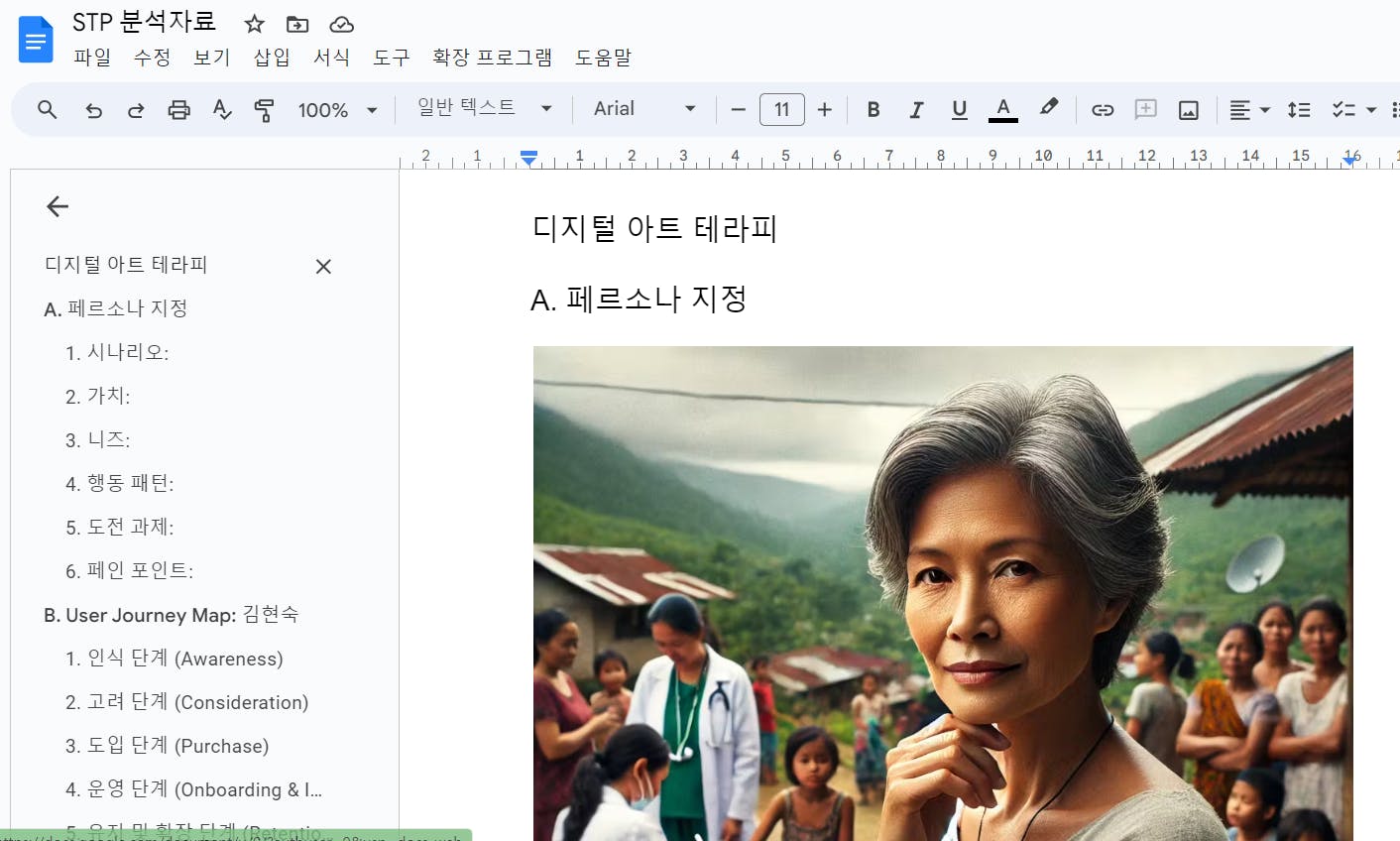Open the 삽입 menu
This screenshot has width=1400, height=841.
(x=272, y=58)
